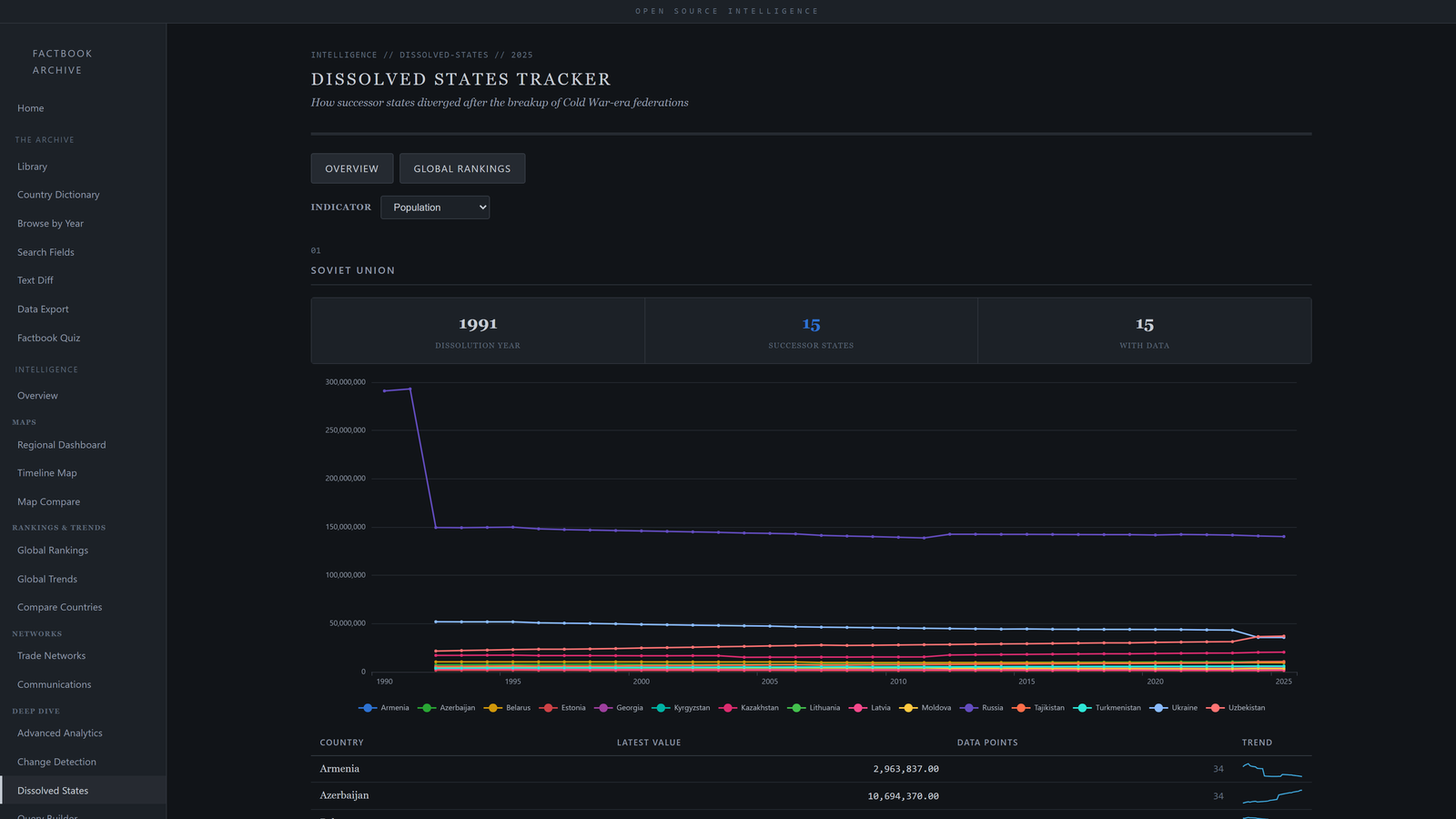Screen dimensions: 1456x819
Task: Open Data Export from the sidebar
Action: coord(43,309)
